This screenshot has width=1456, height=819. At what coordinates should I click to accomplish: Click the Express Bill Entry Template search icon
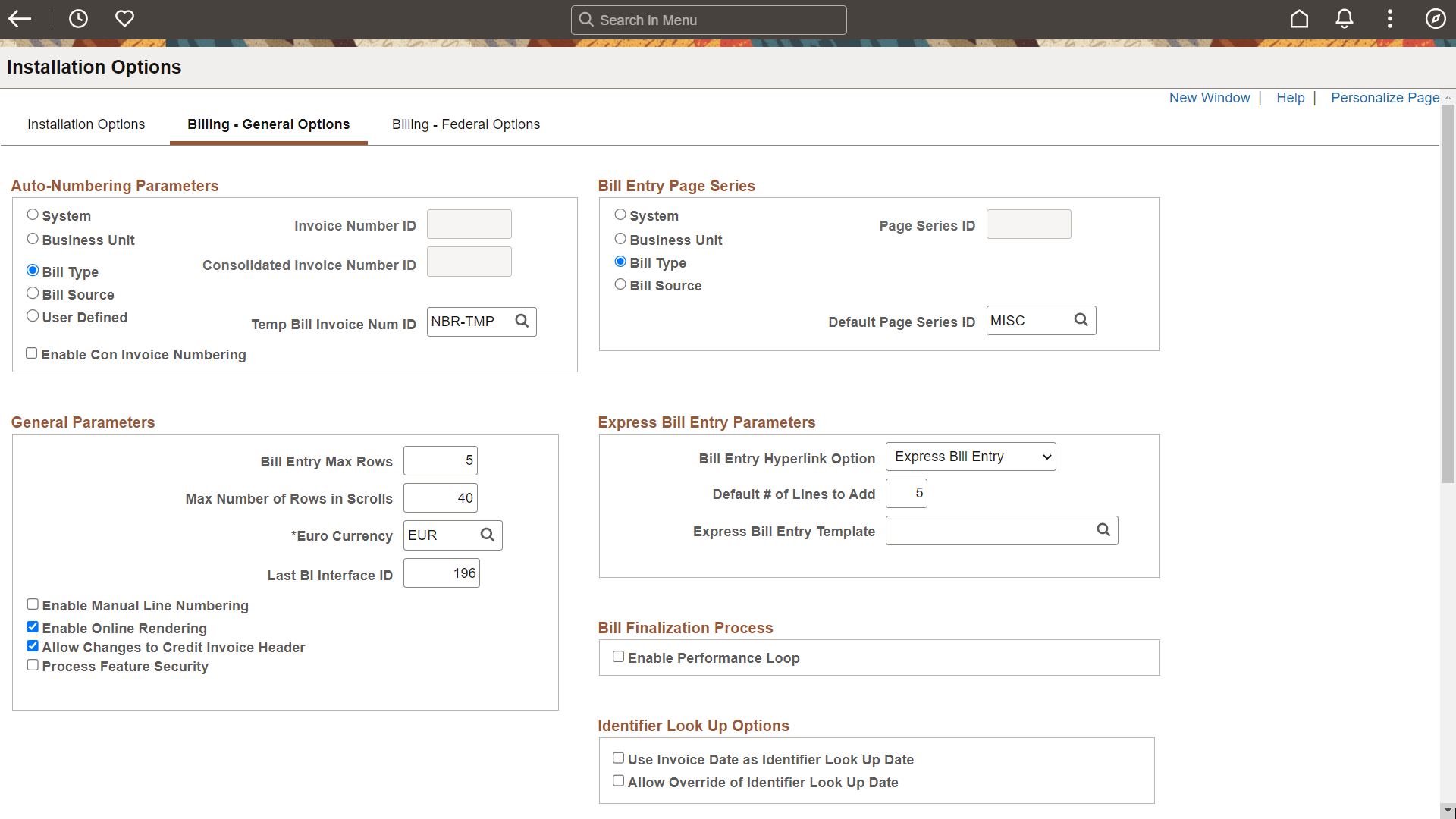pyautogui.click(x=1103, y=530)
